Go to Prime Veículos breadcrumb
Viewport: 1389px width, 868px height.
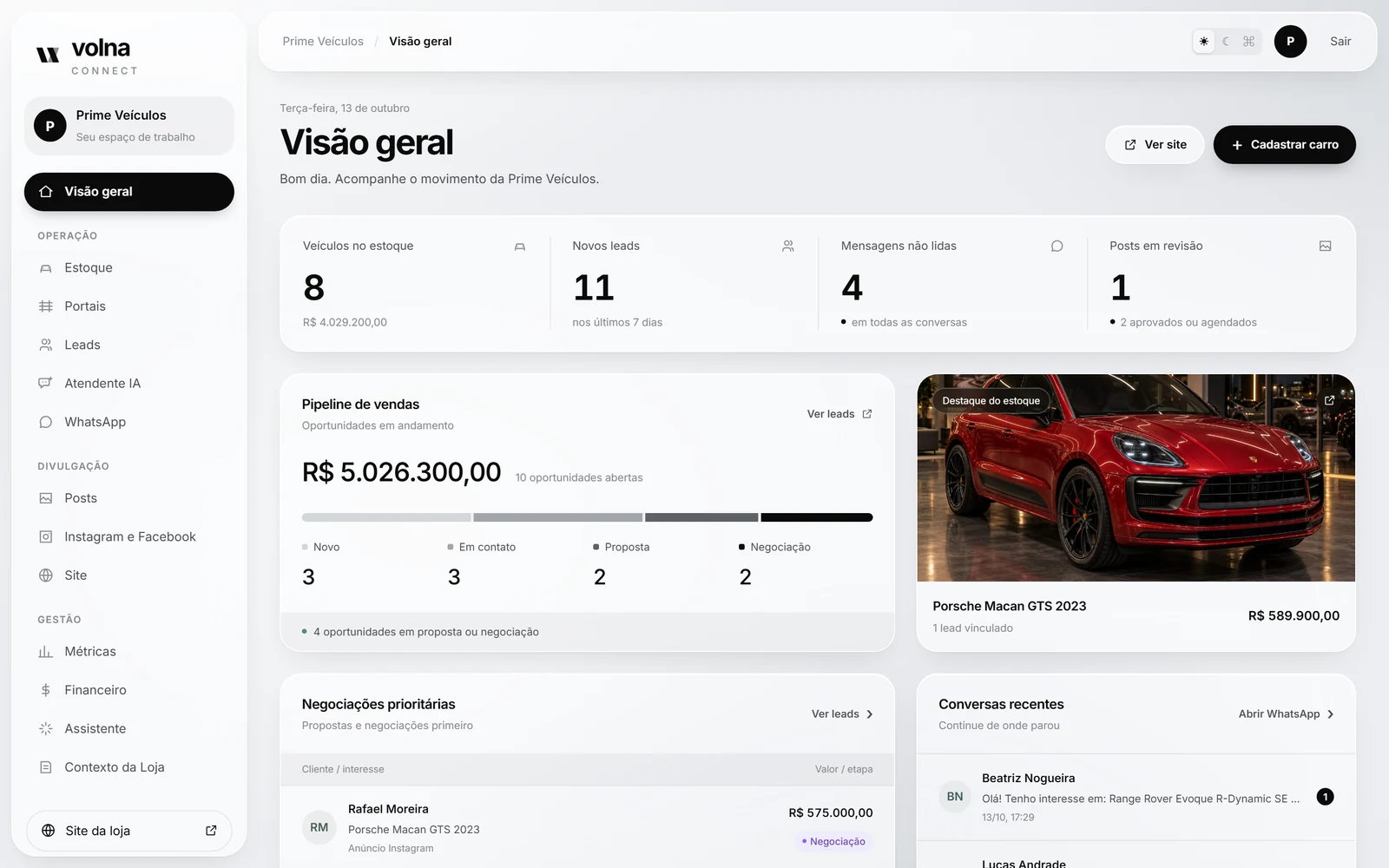click(x=323, y=42)
